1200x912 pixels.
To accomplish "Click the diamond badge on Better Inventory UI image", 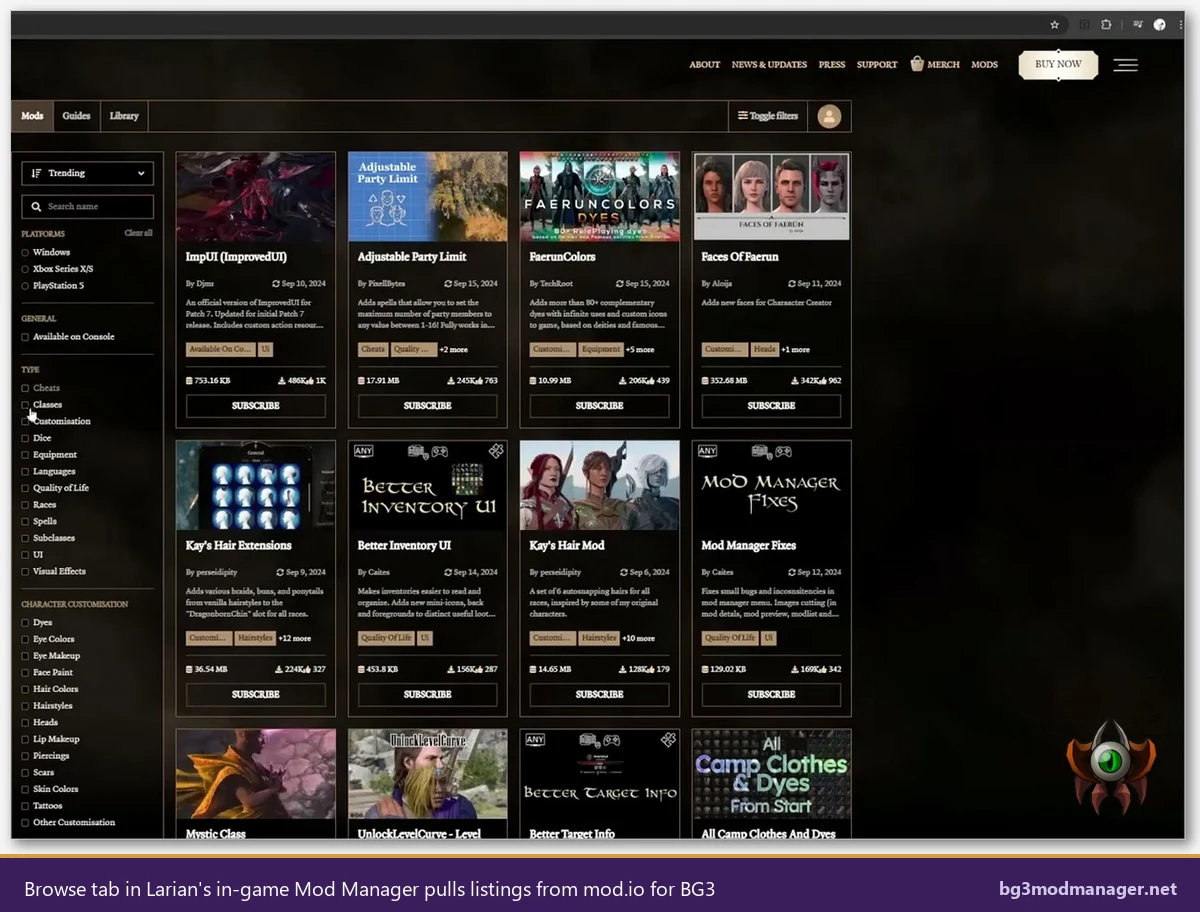I will (496, 452).
